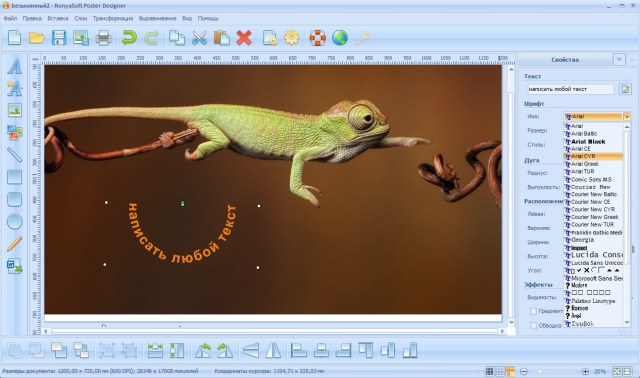Choose Courier New CYR from the font list
The height and width of the screenshot is (378, 640).
coord(593,209)
